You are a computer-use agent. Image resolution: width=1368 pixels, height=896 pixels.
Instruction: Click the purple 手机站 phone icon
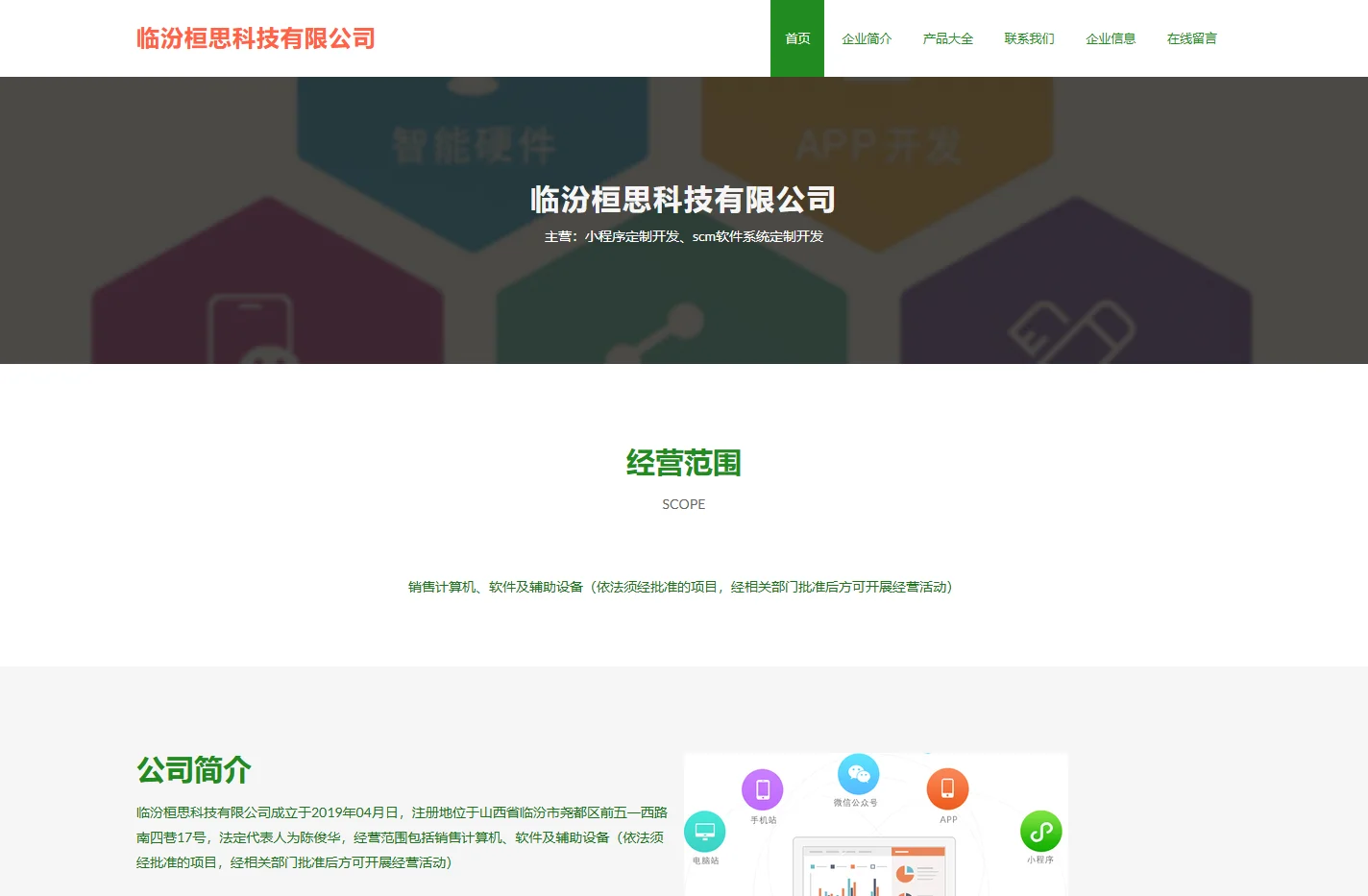point(763,789)
